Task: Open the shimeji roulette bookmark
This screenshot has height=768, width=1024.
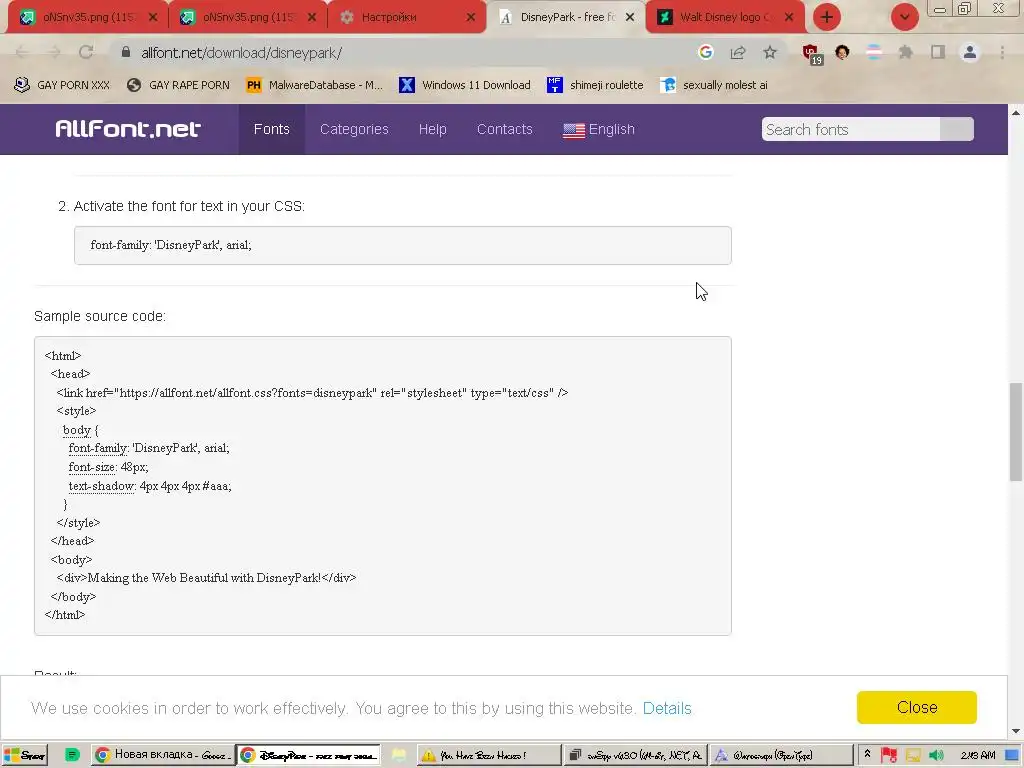Action: pyautogui.click(x=595, y=85)
